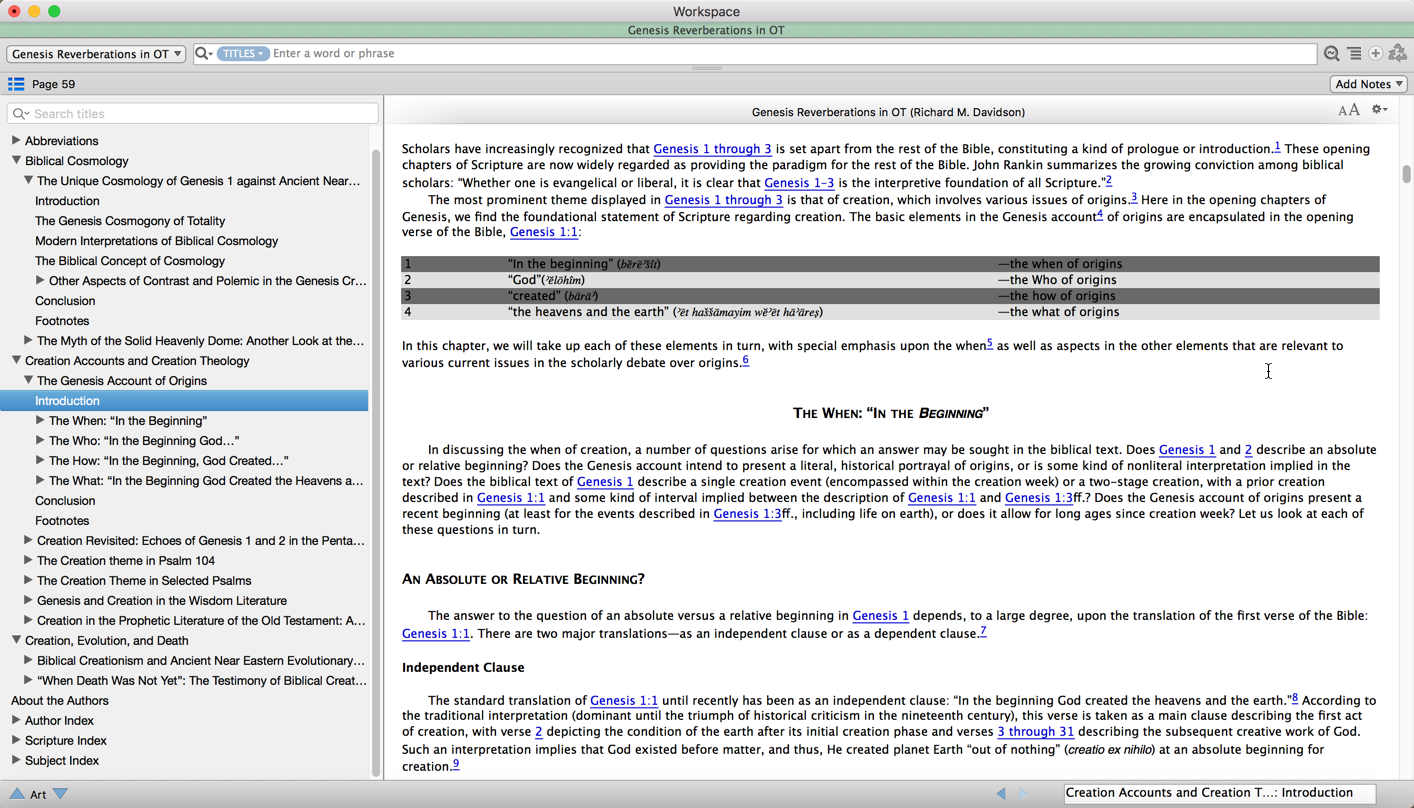
Task: Click magnifier icon in Search titles field
Action: point(20,114)
